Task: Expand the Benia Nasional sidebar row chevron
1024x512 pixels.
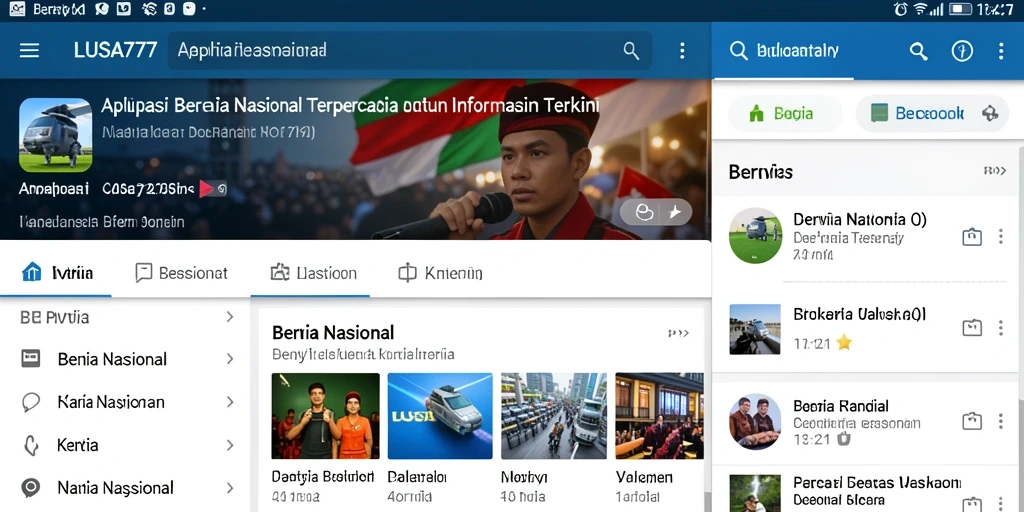Action: pyautogui.click(x=230, y=359)
